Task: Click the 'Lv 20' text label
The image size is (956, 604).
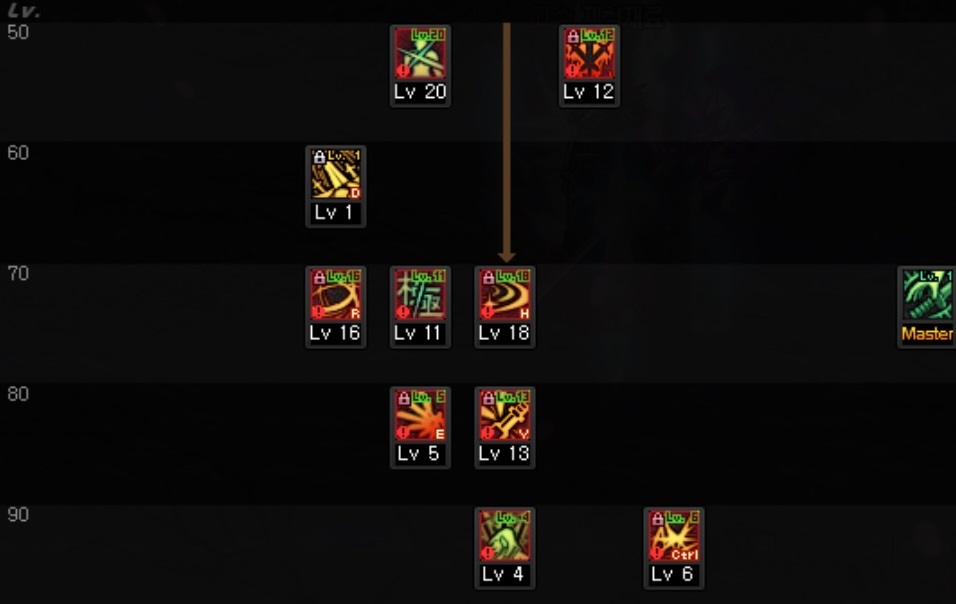Action: [420, 92]
